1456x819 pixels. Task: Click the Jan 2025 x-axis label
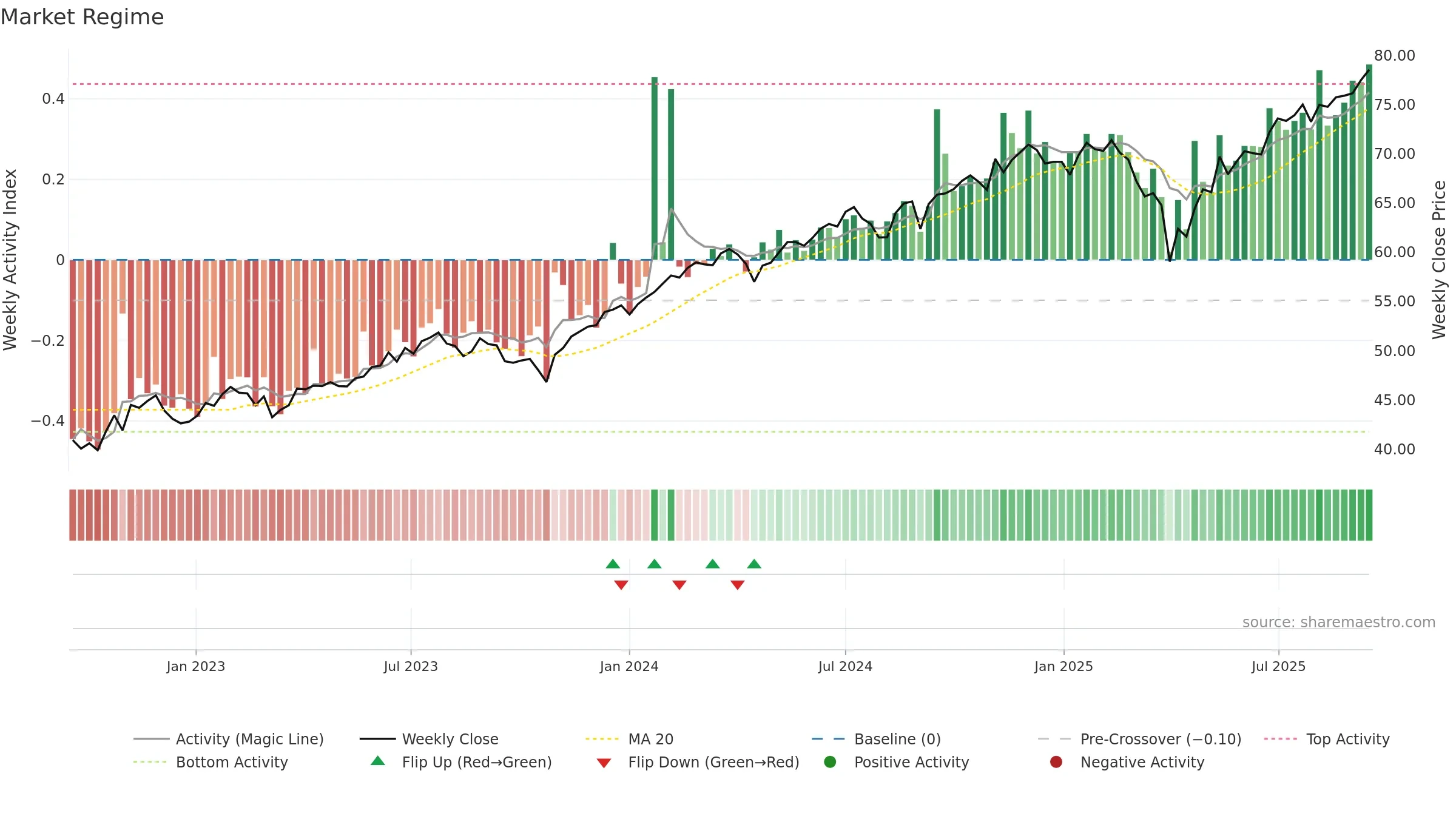pyautogui.click(x=1063, y=666)
